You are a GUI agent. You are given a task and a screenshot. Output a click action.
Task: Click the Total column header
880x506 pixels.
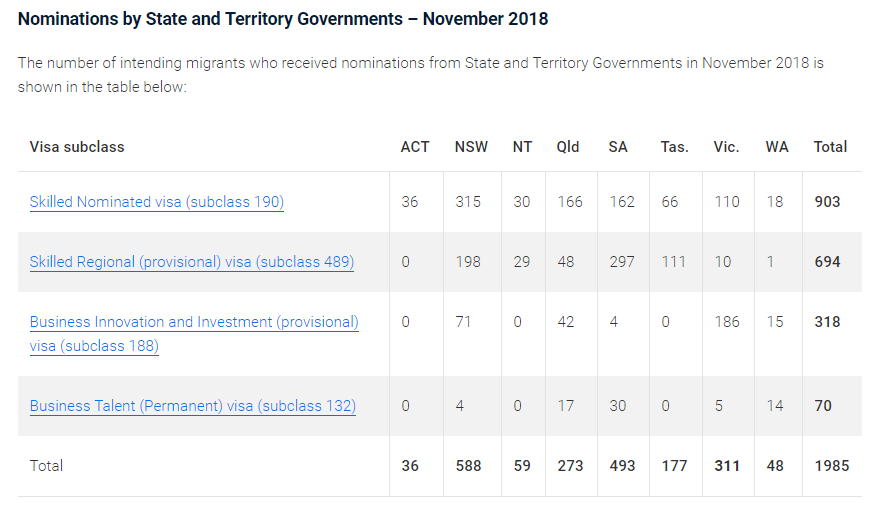(830, 147)
